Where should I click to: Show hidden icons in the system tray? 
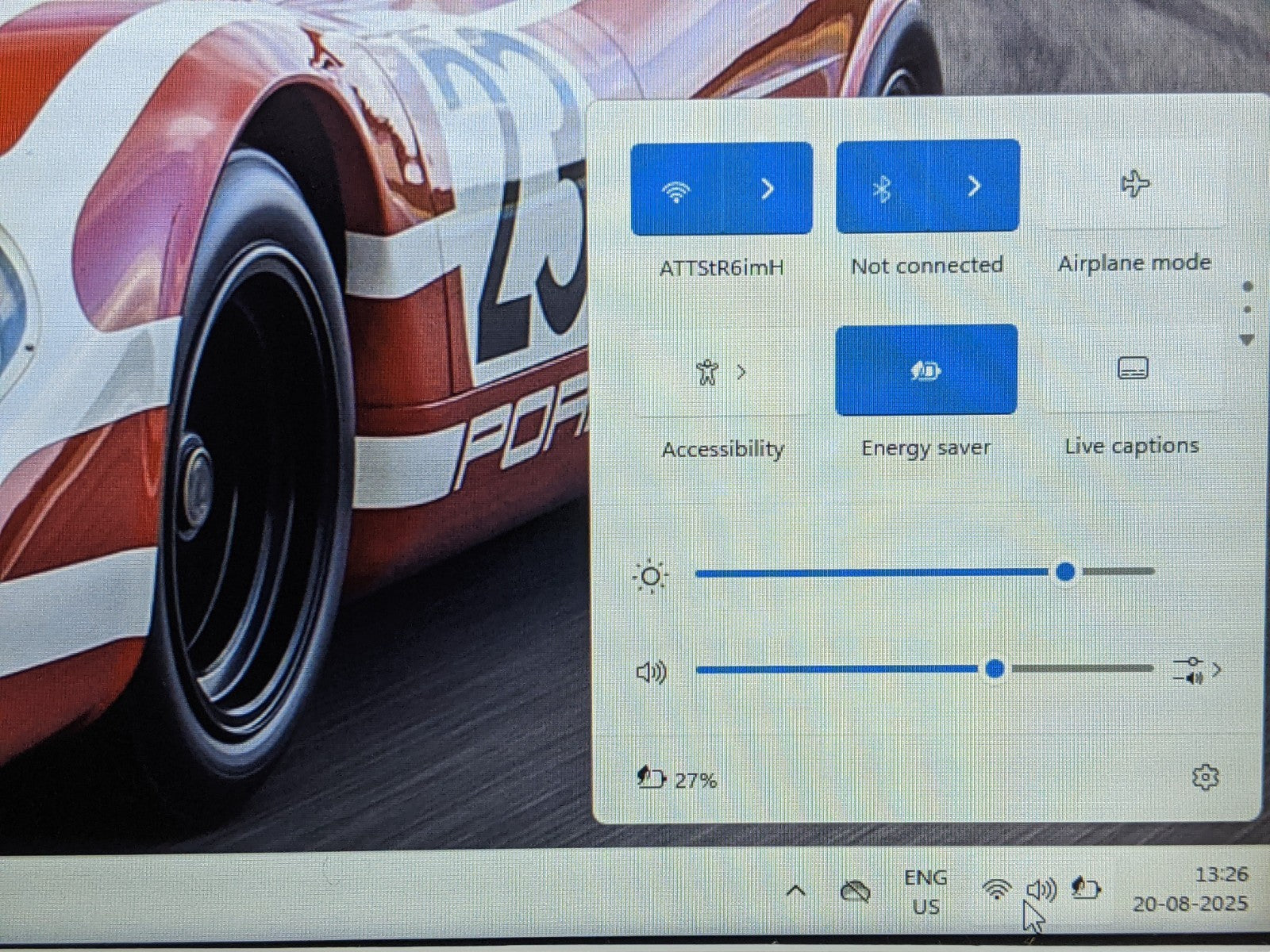point(796,890)
